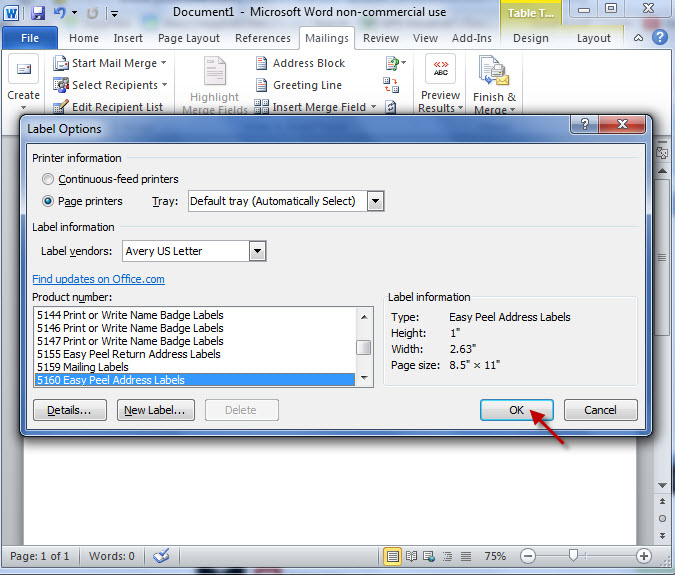This screenshot has height=575, width=675.
Task: Click the 75% zoom level text
Action: click(495, 556)
